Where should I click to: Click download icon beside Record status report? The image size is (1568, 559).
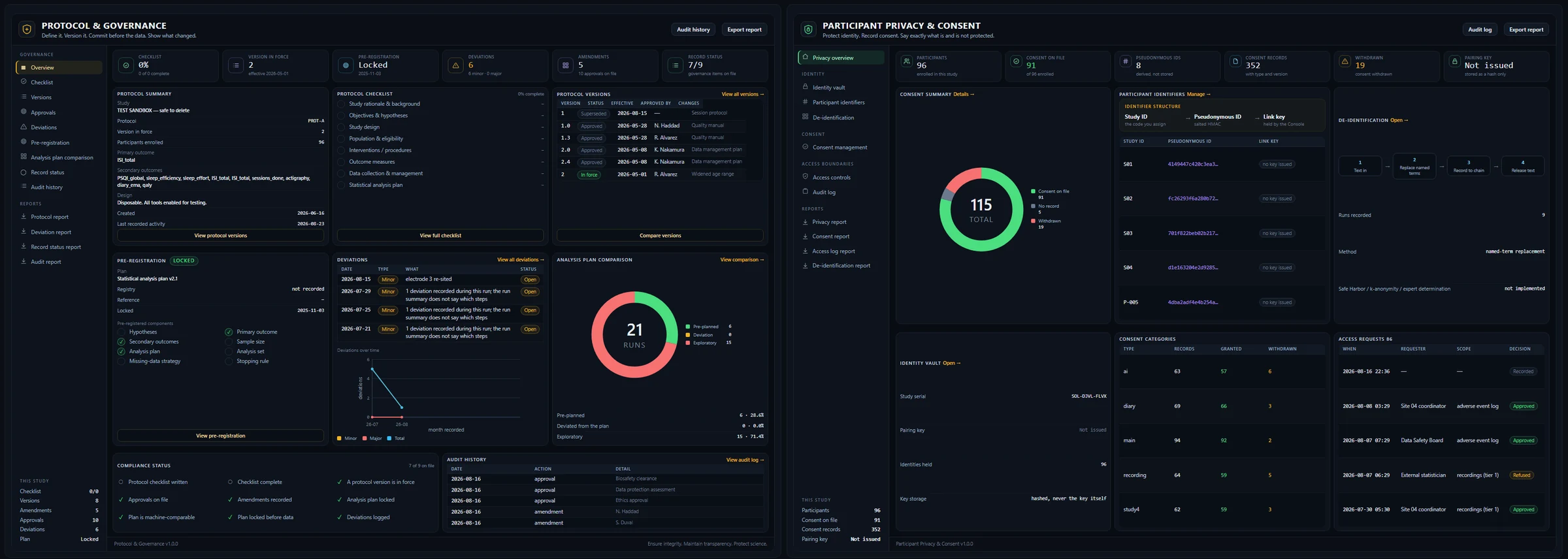(x=24, y=247)
